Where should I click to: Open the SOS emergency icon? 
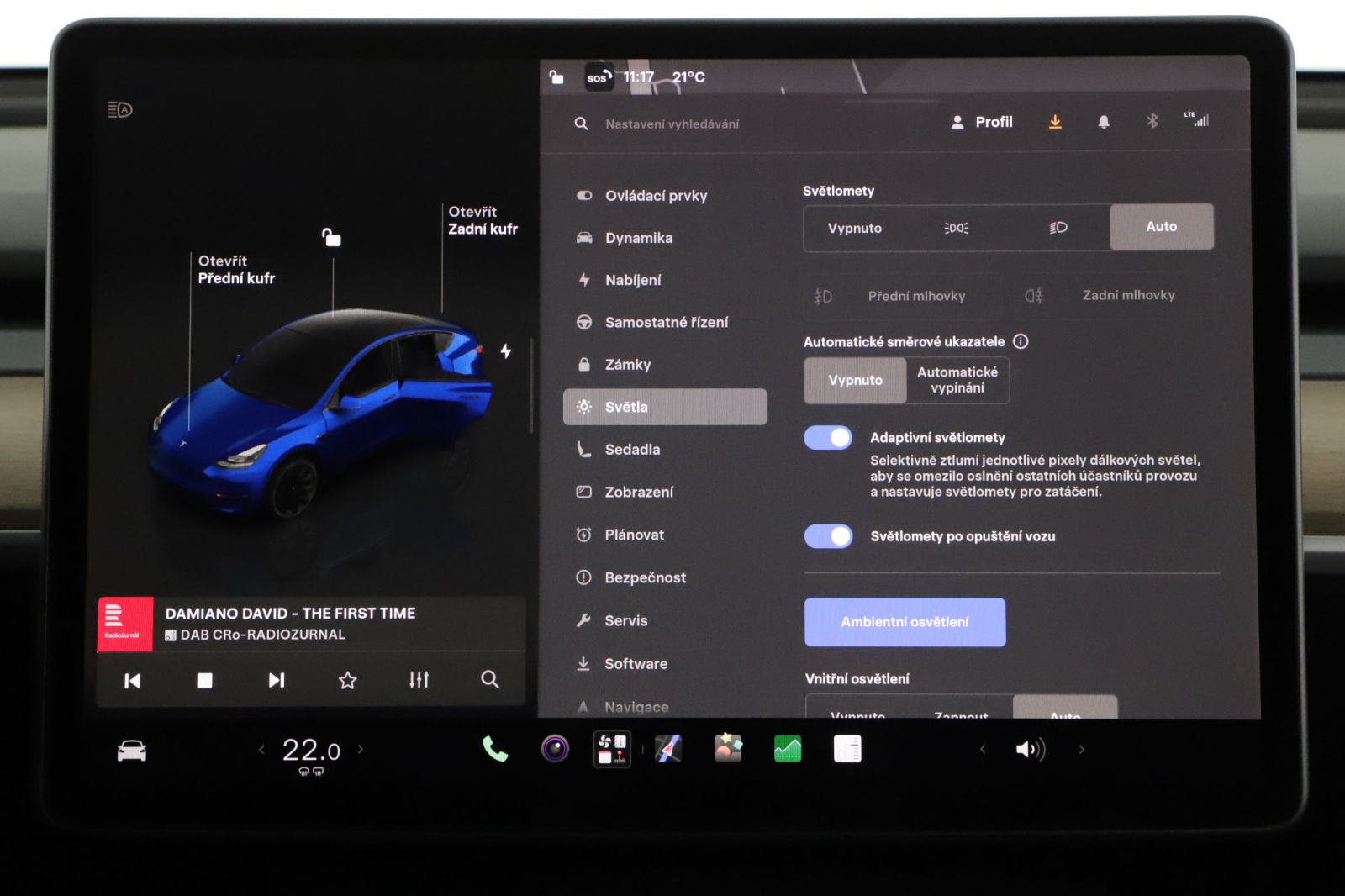click(x=599, y=77)
